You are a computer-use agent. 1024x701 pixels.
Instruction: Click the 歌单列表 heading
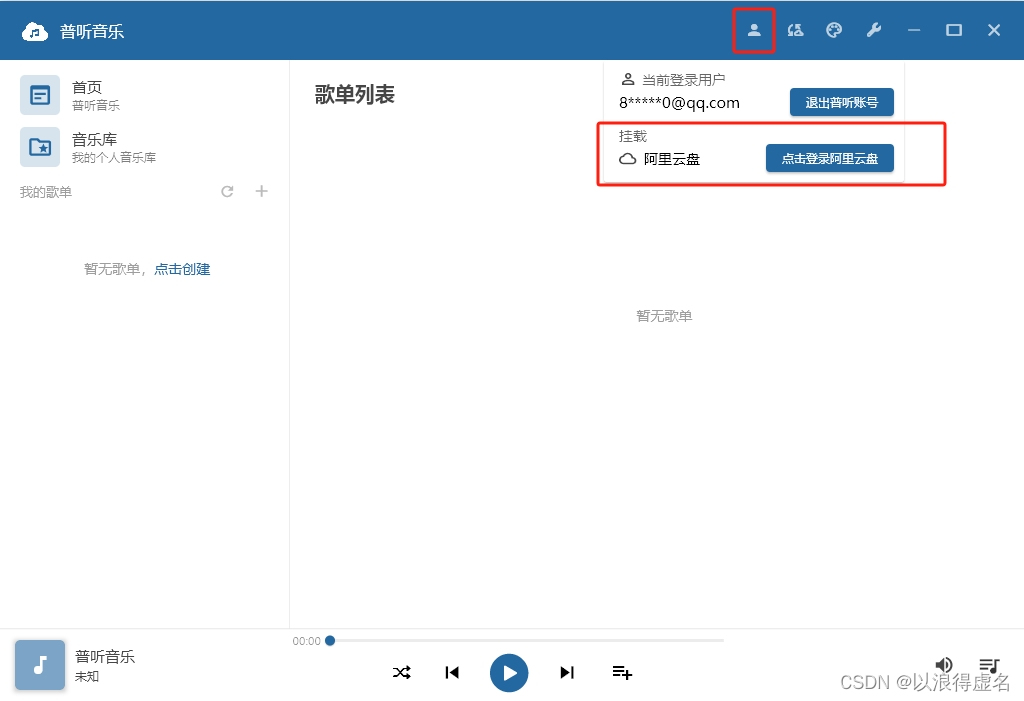tap(355, 95)
